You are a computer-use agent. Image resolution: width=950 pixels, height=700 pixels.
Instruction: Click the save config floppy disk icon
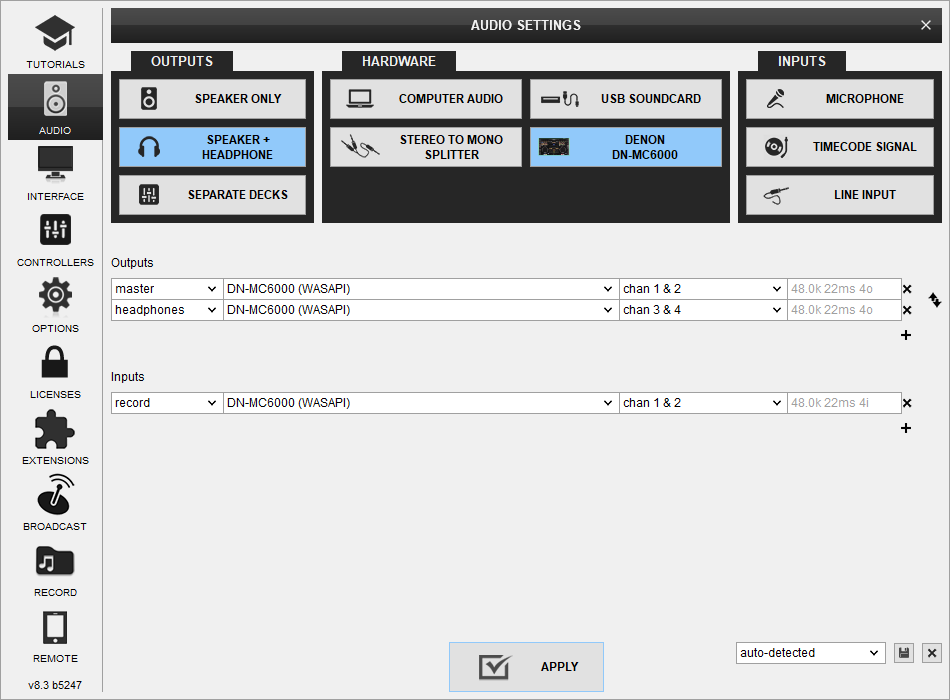tap(904, 653)
